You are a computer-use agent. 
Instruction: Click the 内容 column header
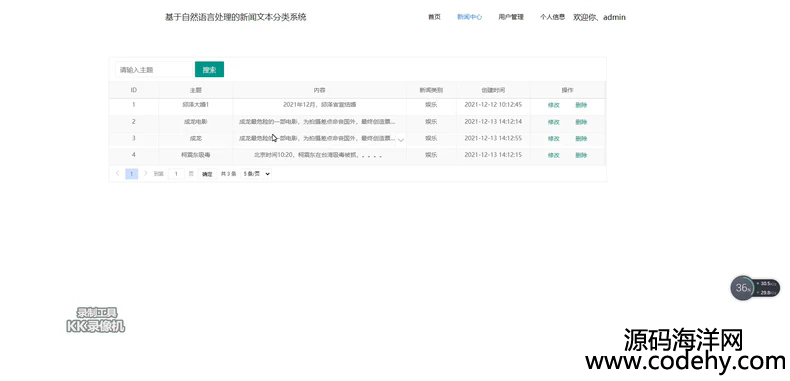tap(319, 90)
